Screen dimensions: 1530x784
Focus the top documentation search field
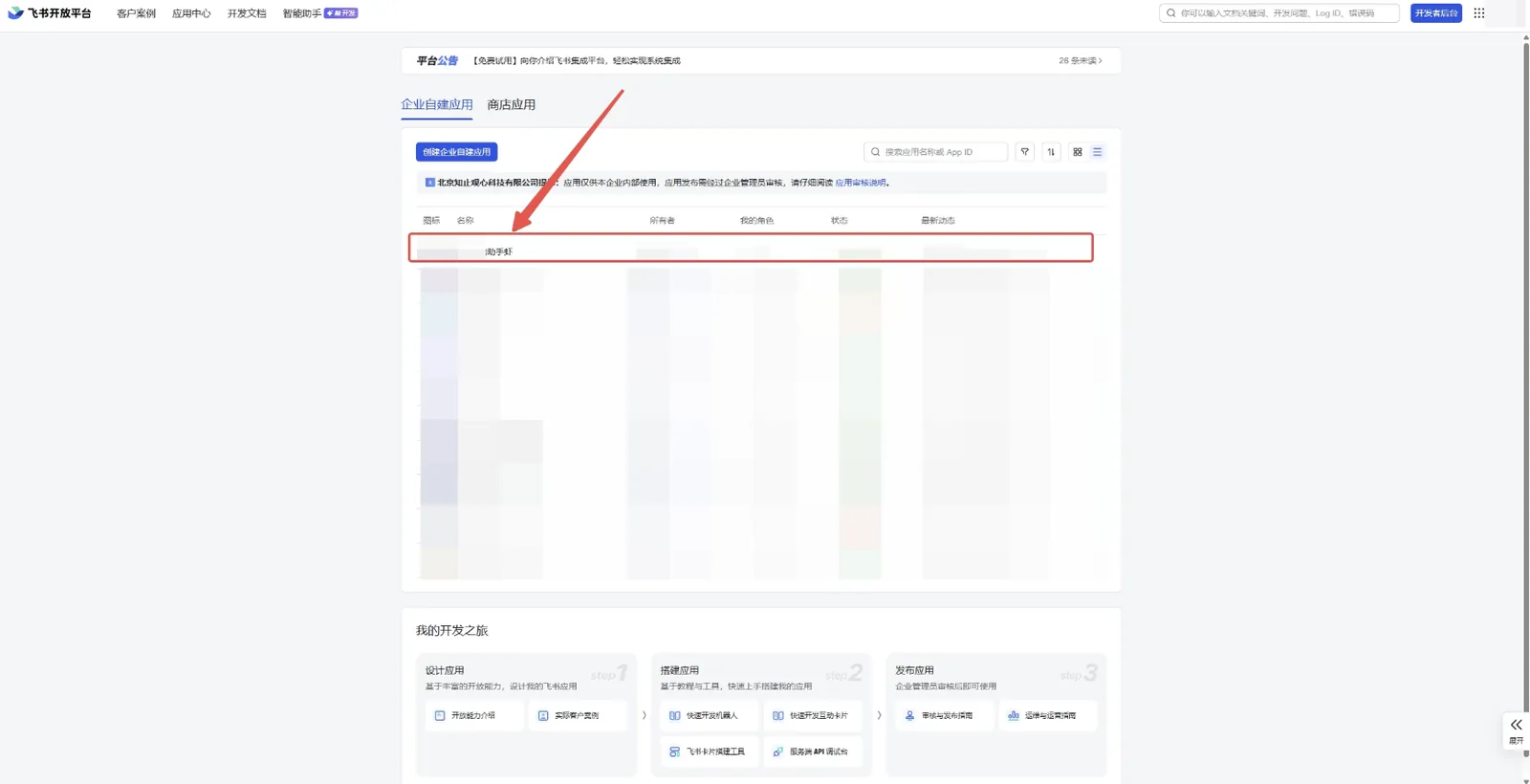point(1279,13)
